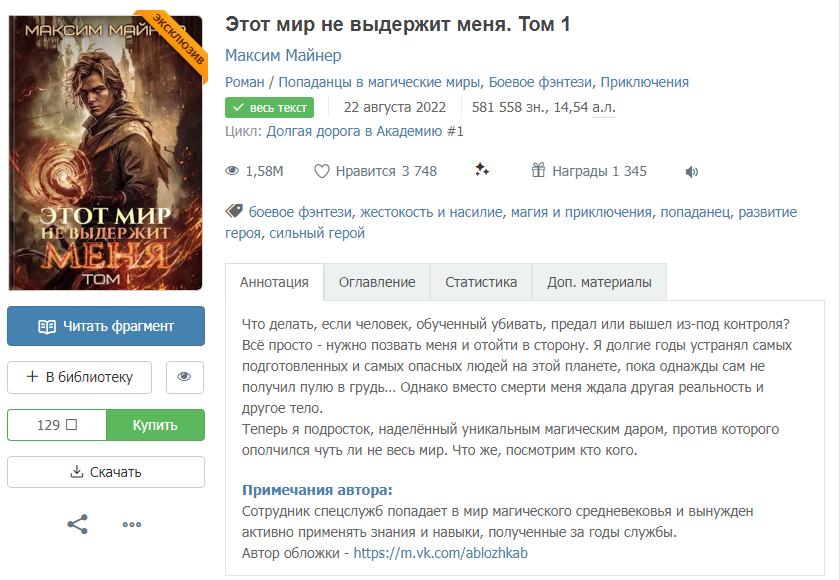
Task: Open the Статистика tab
Action: click(481, 282)
